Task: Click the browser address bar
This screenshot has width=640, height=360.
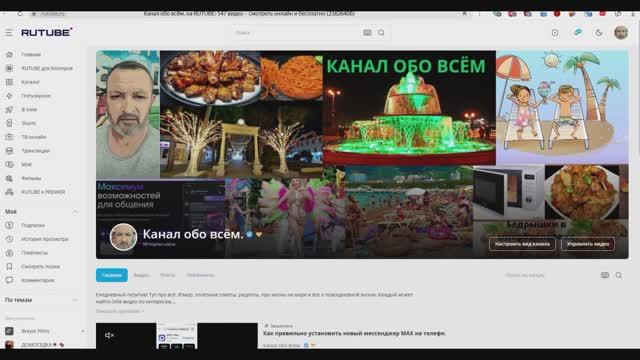Action: point(249,13)
